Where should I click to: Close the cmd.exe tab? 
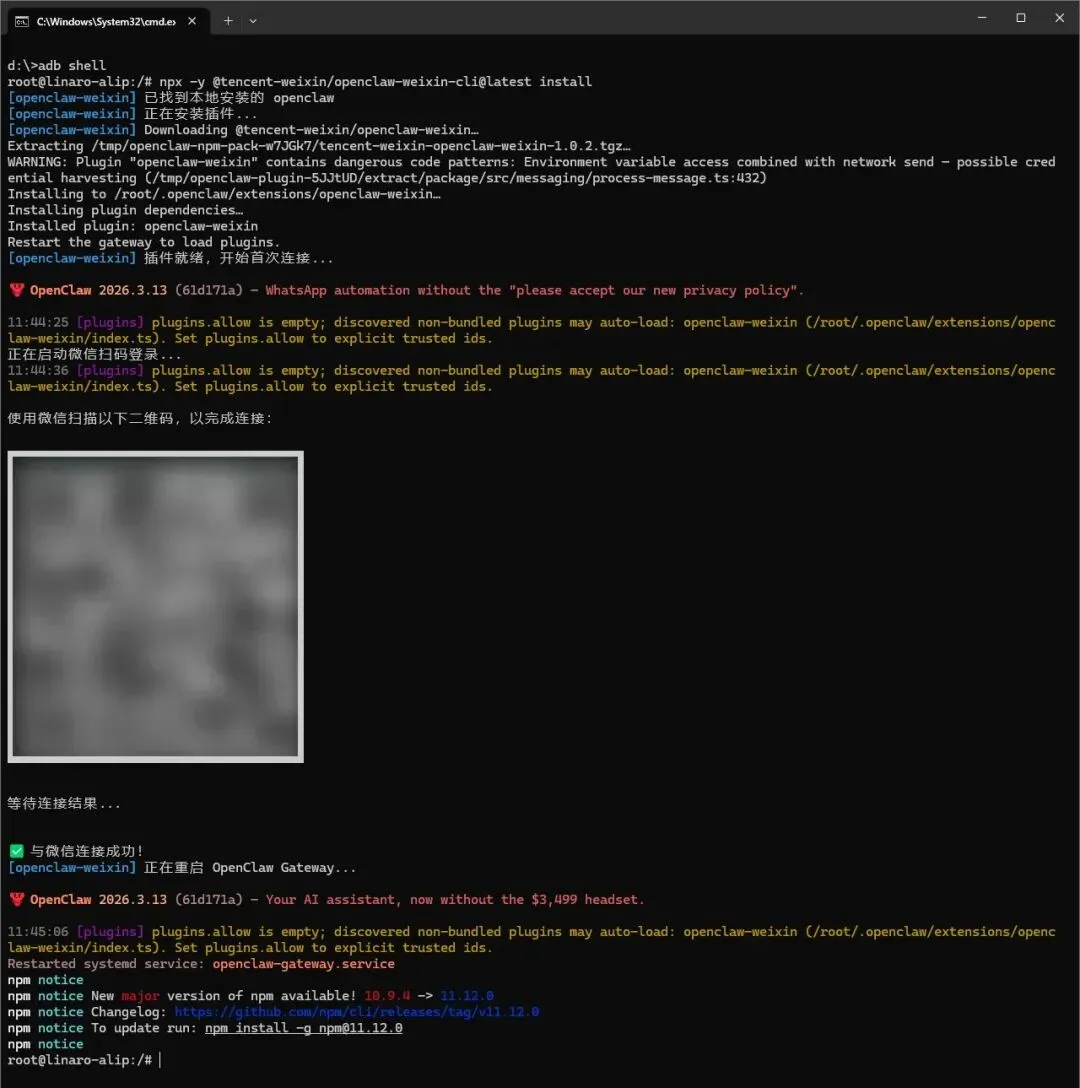pyautogui.click(x=192, y=22)
